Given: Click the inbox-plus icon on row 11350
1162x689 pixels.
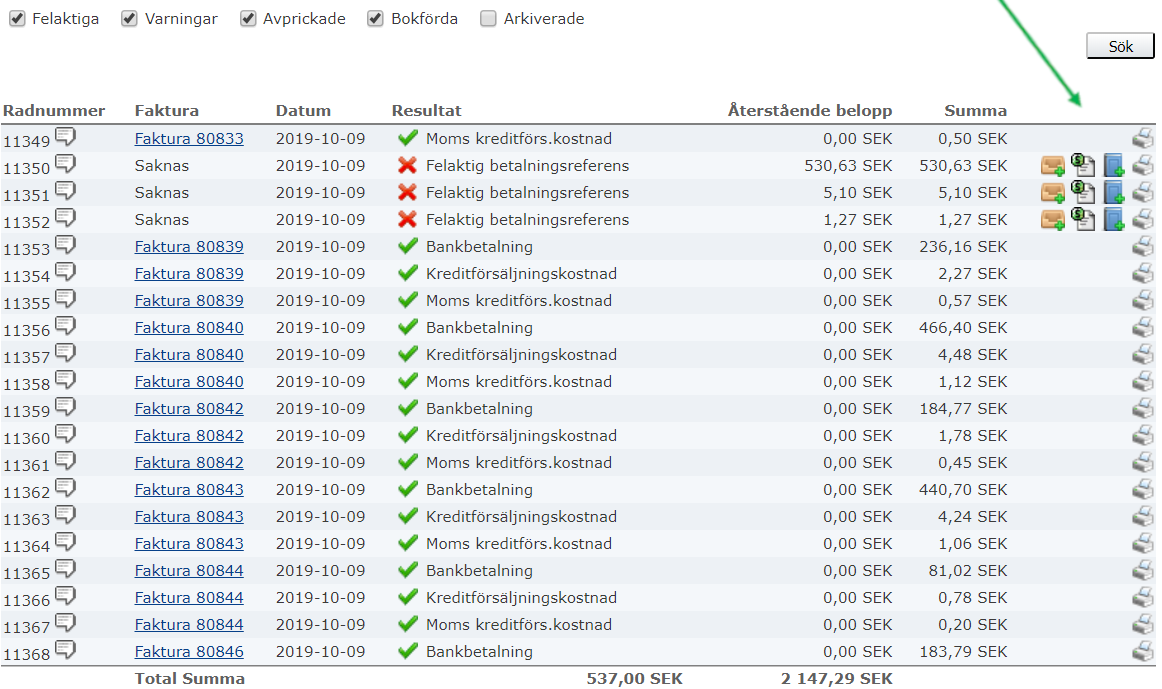Looking at the screenshot, I should point(1052,166).
